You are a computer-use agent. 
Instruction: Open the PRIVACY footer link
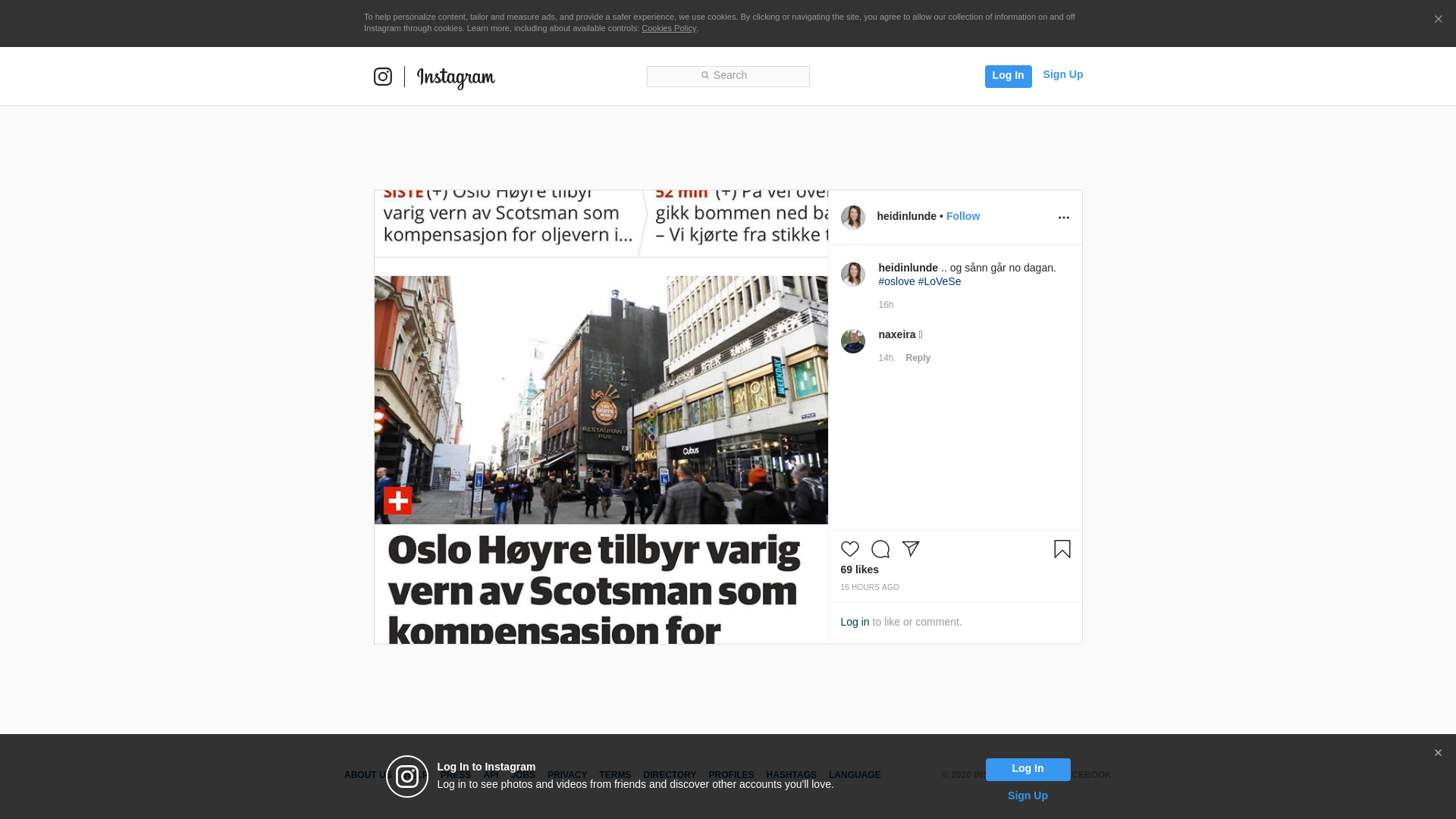click(x=567, y=775)
